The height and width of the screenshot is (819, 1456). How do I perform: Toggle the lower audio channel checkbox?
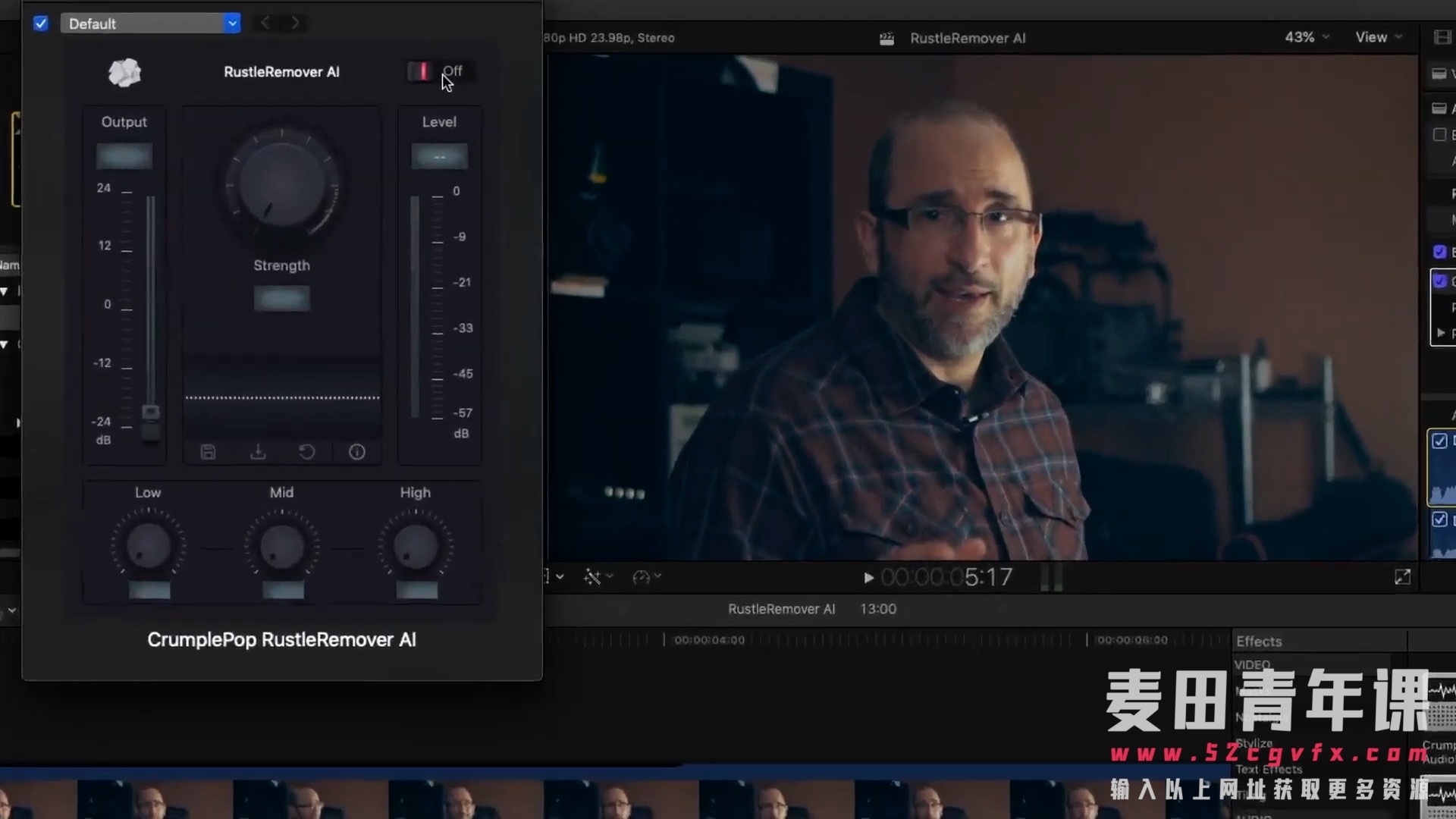click(x=1439, y=520)
